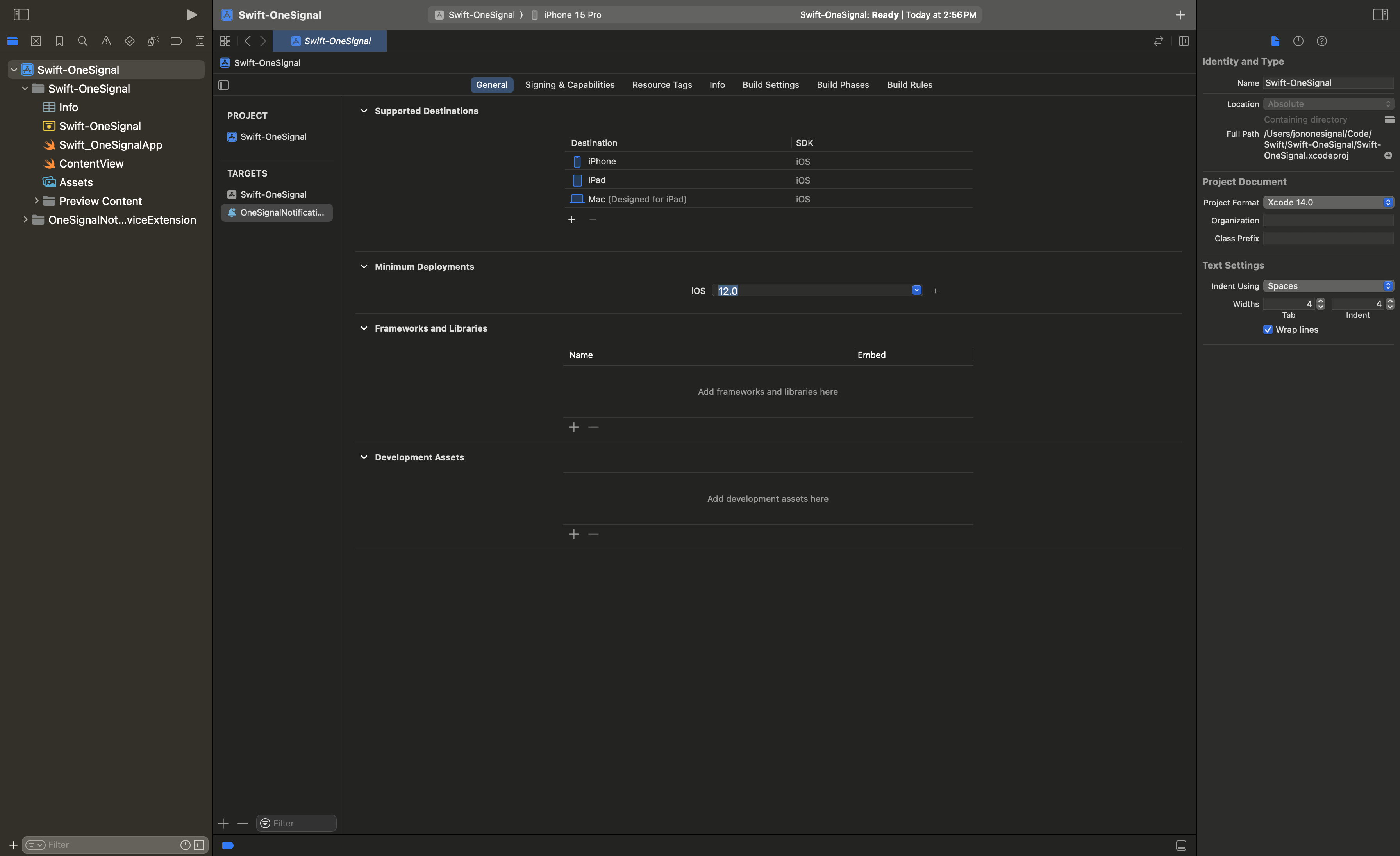
Task: Add an editor on the right
Action: (1184, 41)
